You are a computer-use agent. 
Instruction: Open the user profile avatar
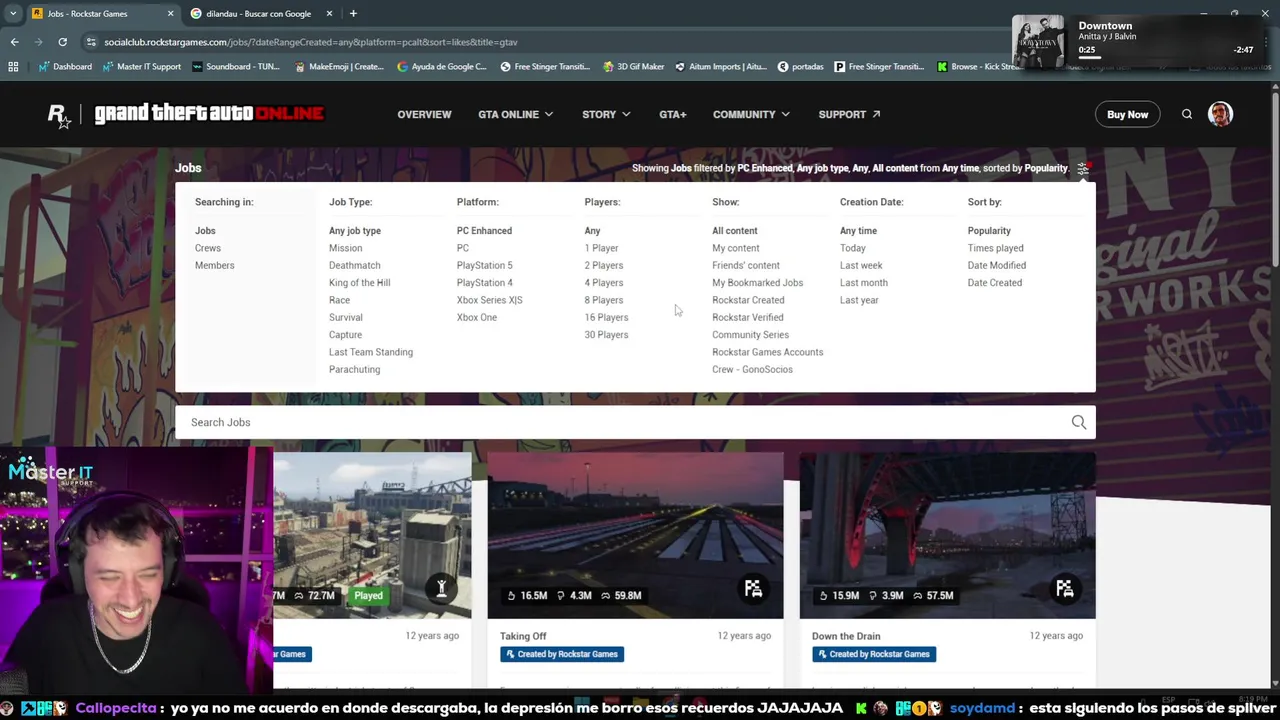pyautogui.click(x=1220, y=114)
